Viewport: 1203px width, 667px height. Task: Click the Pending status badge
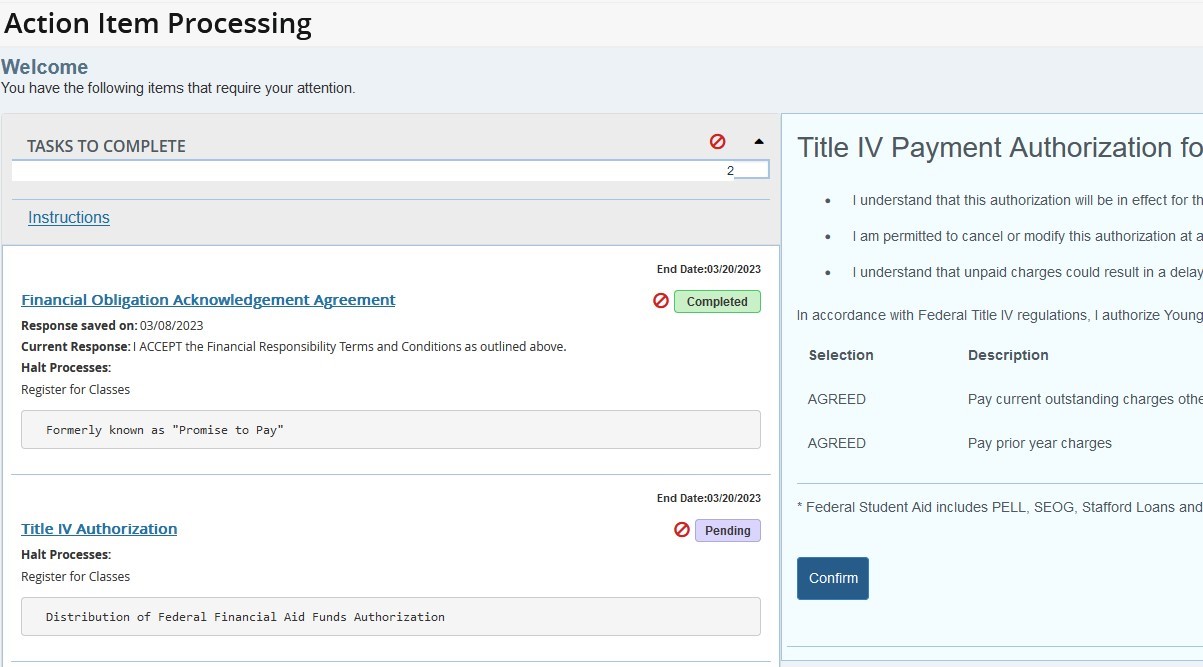coord(727,530)
